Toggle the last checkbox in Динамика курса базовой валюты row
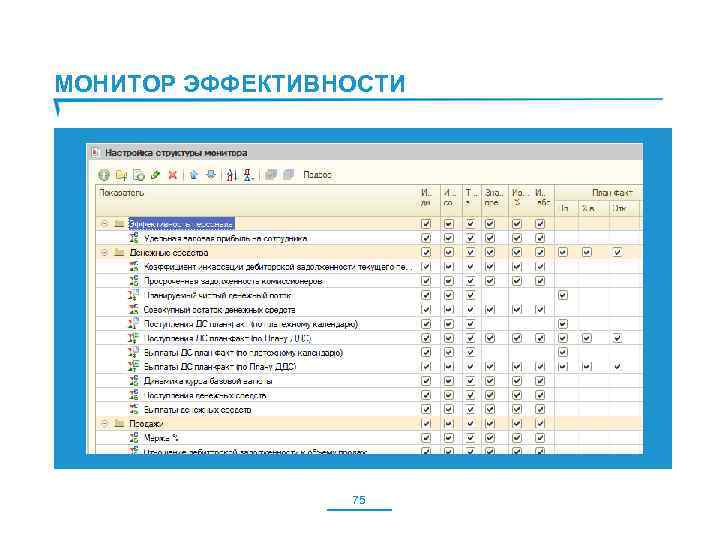The image size is (720, 540). coord(540,381)
